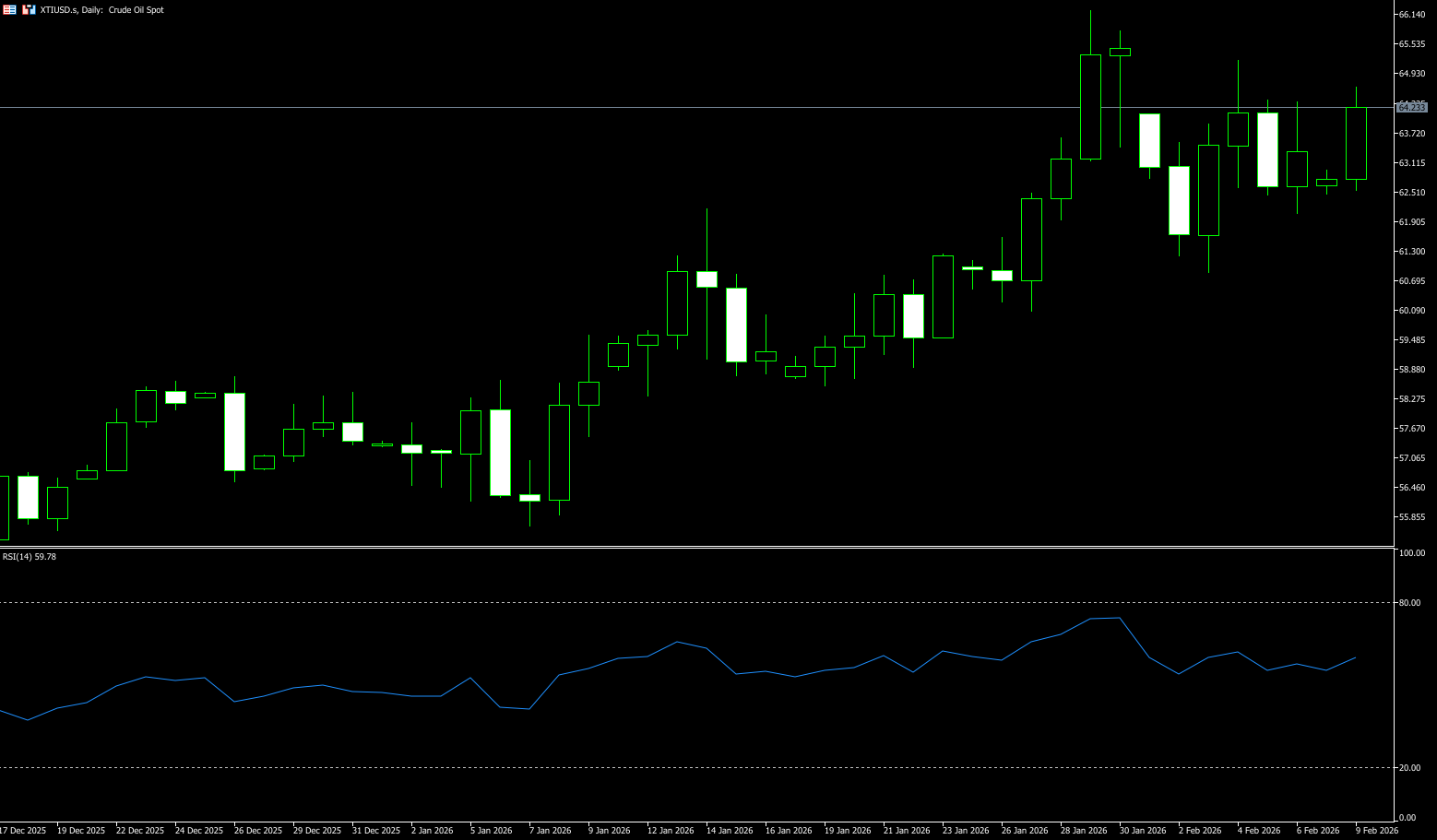This screenshot has width=1437, height=840.
Task: Click the white bearish candle on 26 Dec 2025
Action: pyautogui.click(x=234, y=432)
